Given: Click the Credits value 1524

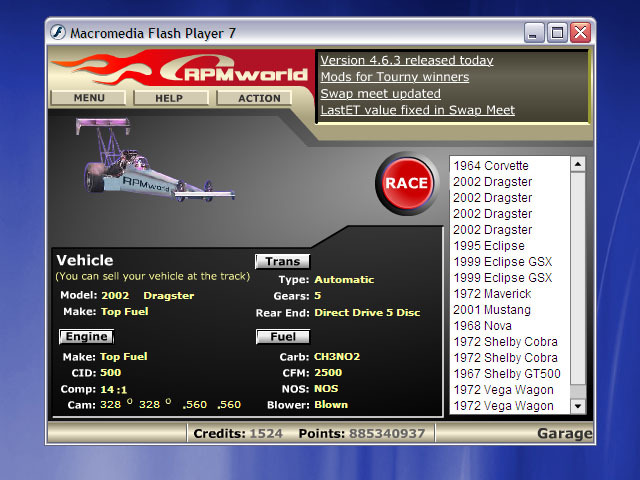Looking at the screenshot, I should [266, 433].
